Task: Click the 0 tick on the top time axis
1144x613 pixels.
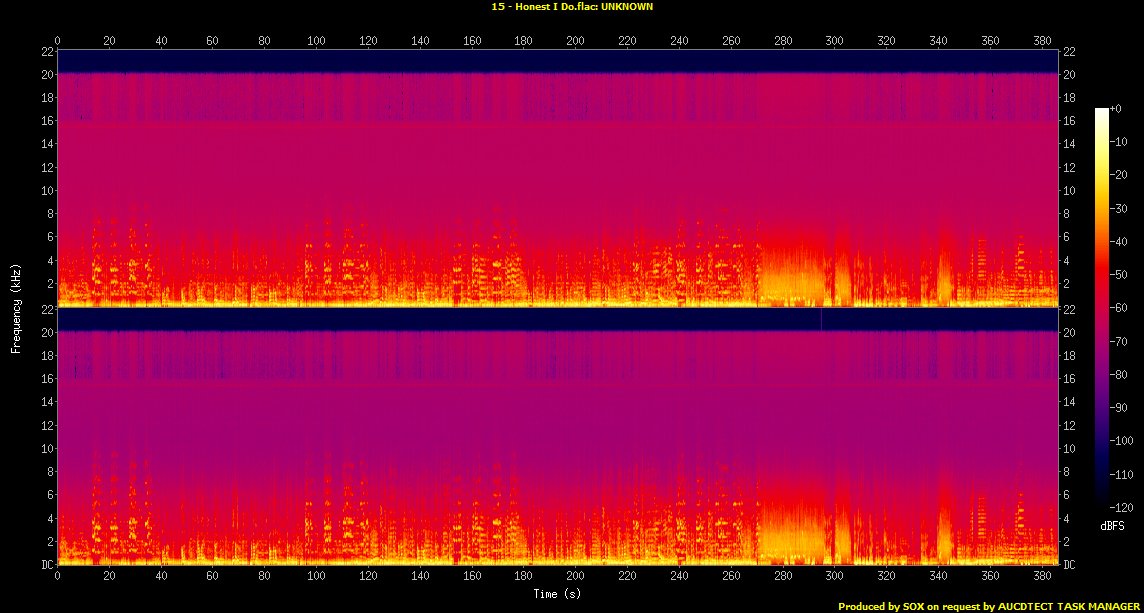Action: 57,41
